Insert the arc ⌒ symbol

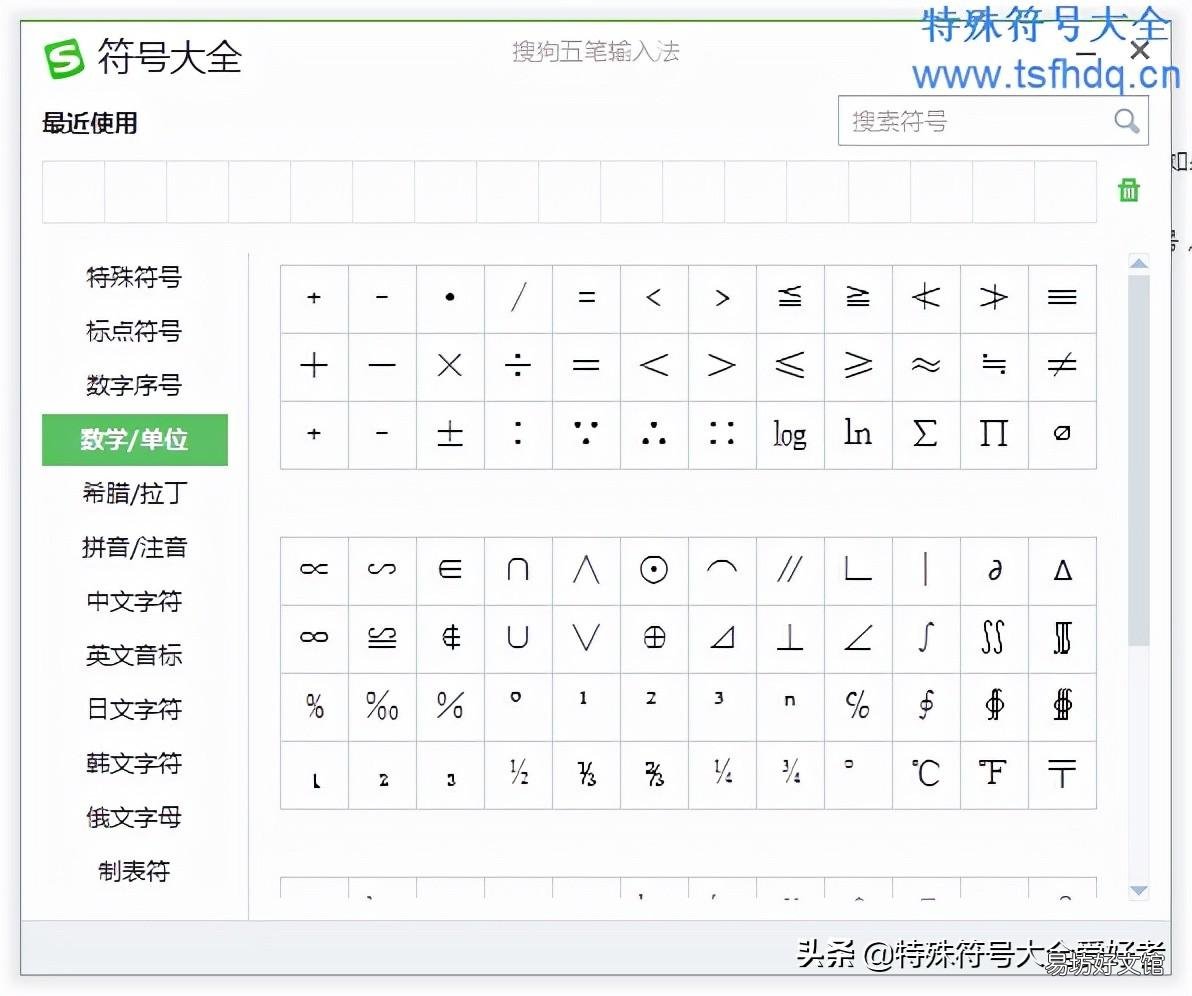[x=722, y=569]
